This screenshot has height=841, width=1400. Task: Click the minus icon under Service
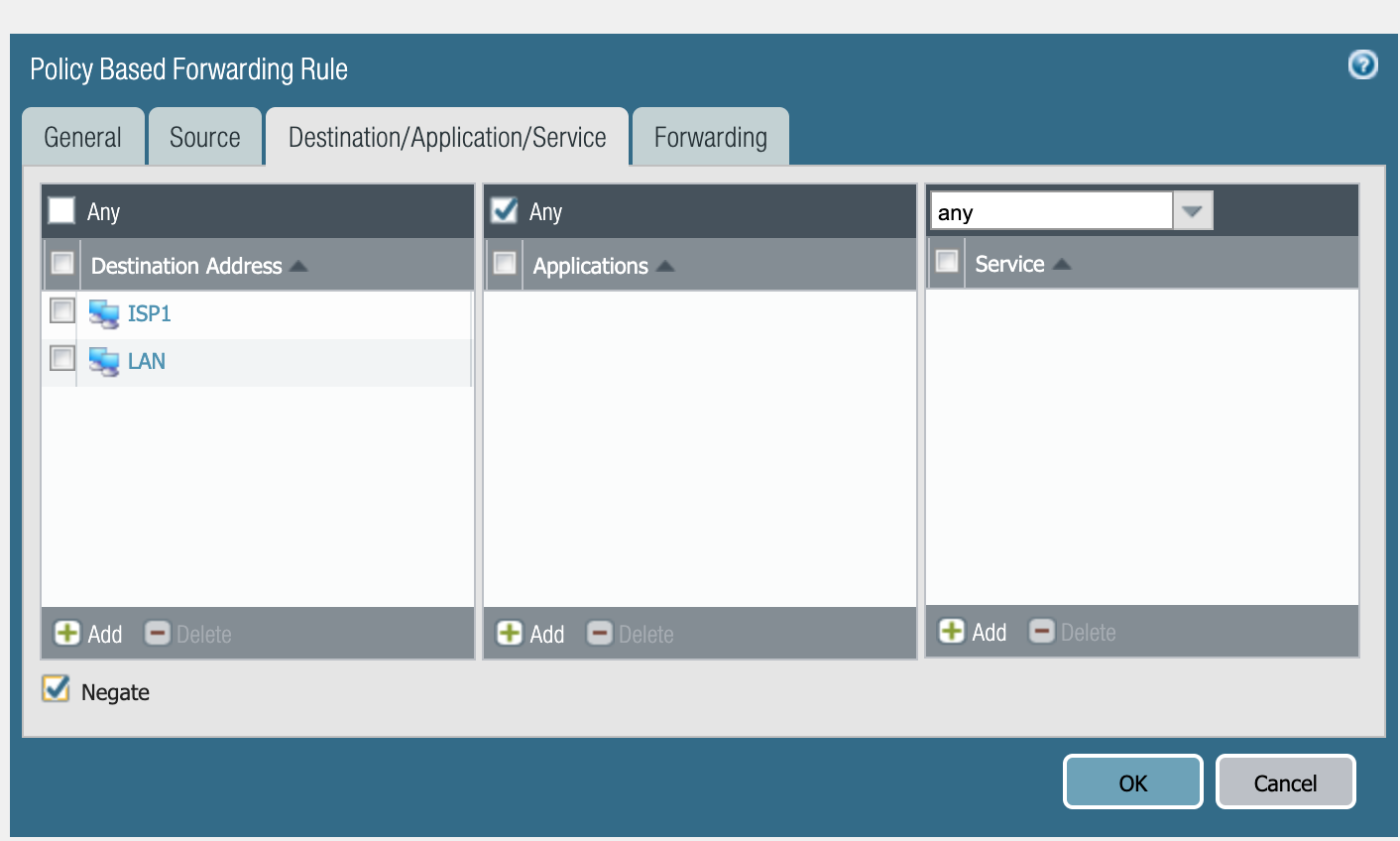[x=1042, y=631]
